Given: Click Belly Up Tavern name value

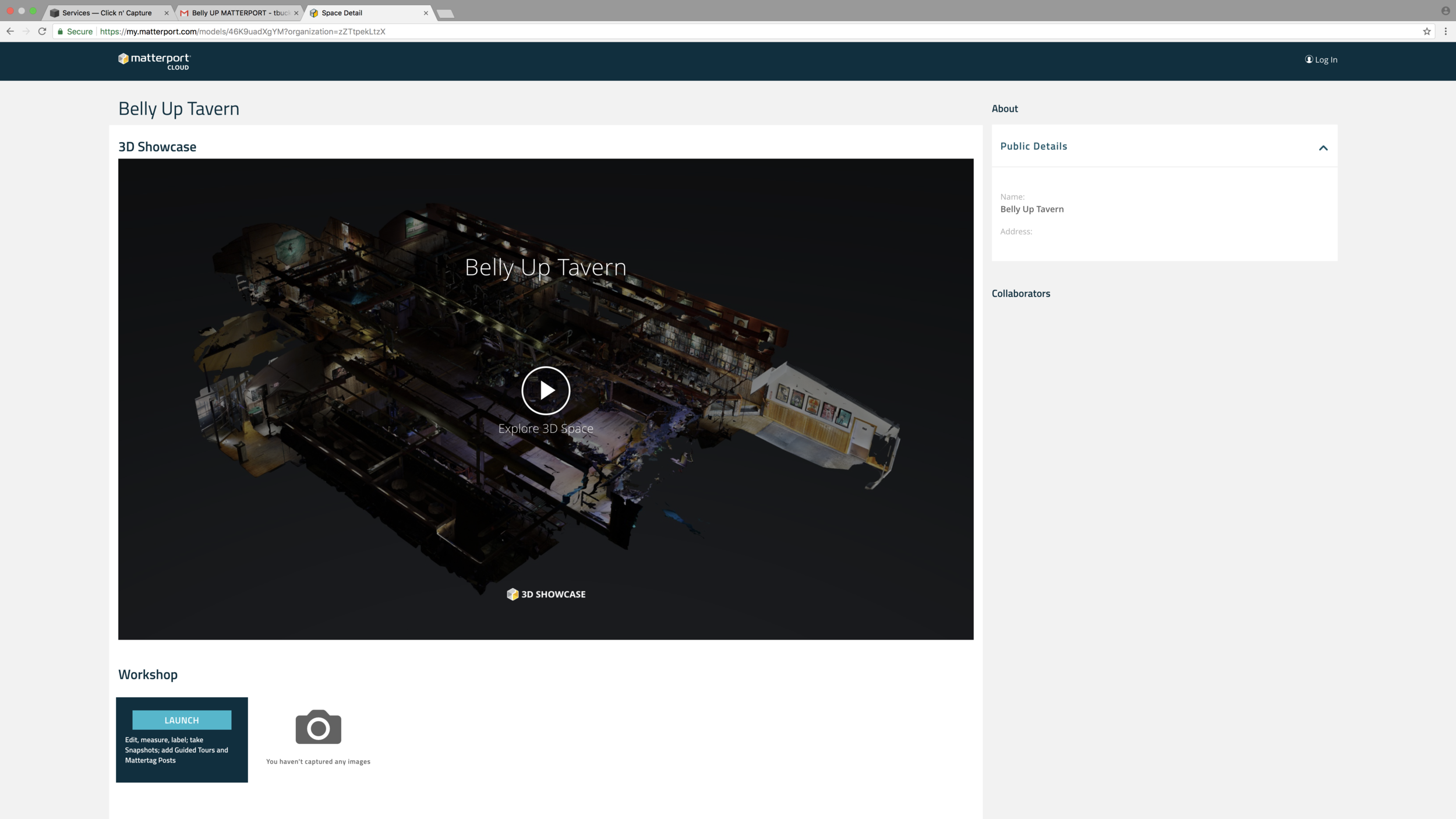Looking at the screenshot, I should [x=1032, y=209].
